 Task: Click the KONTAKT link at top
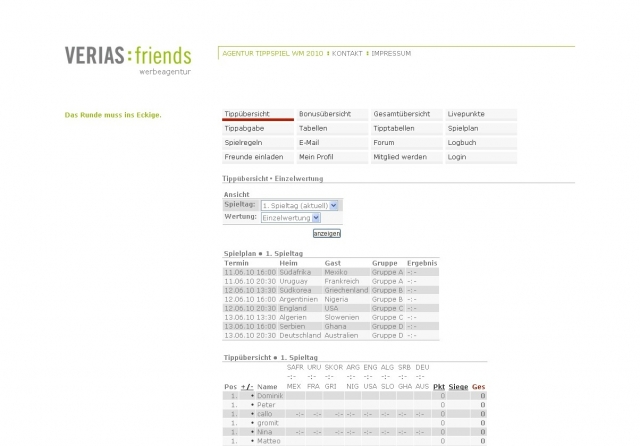click(347, 53)
